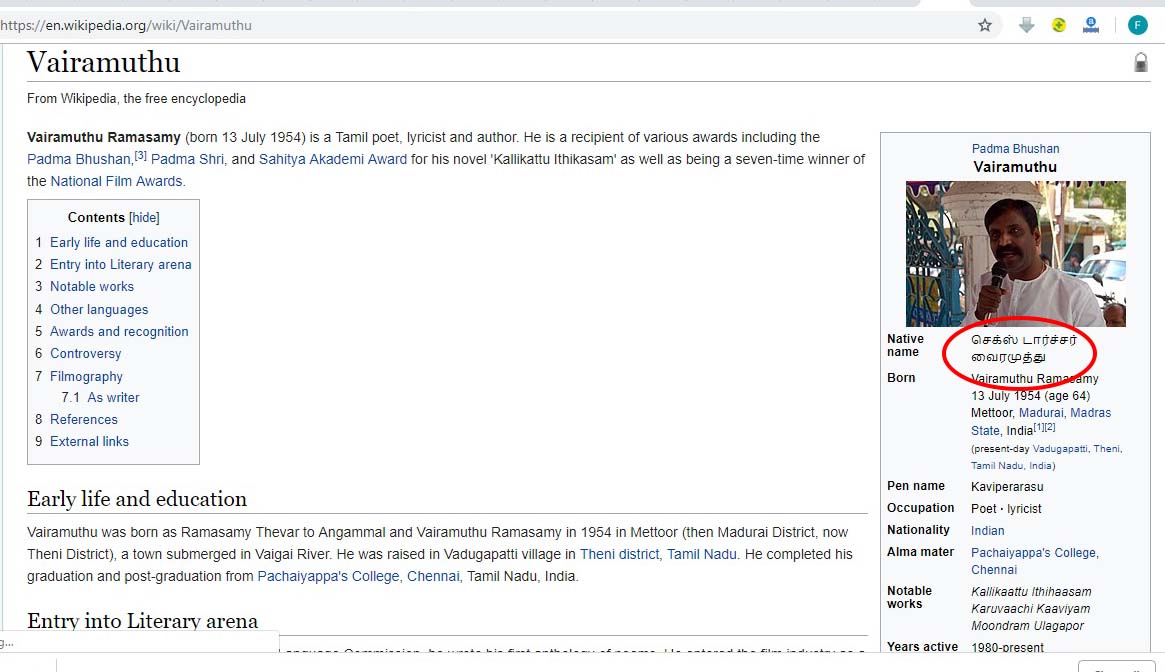1165x672 pixels.
Task: Select the Entry into Literary arena heading
Action: [143, 621]
